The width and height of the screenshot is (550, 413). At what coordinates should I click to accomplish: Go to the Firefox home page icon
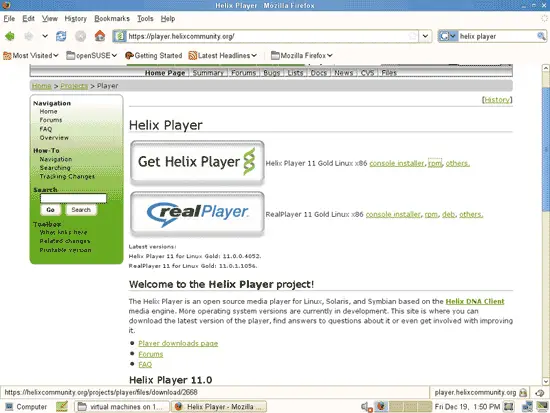point(100,36)
